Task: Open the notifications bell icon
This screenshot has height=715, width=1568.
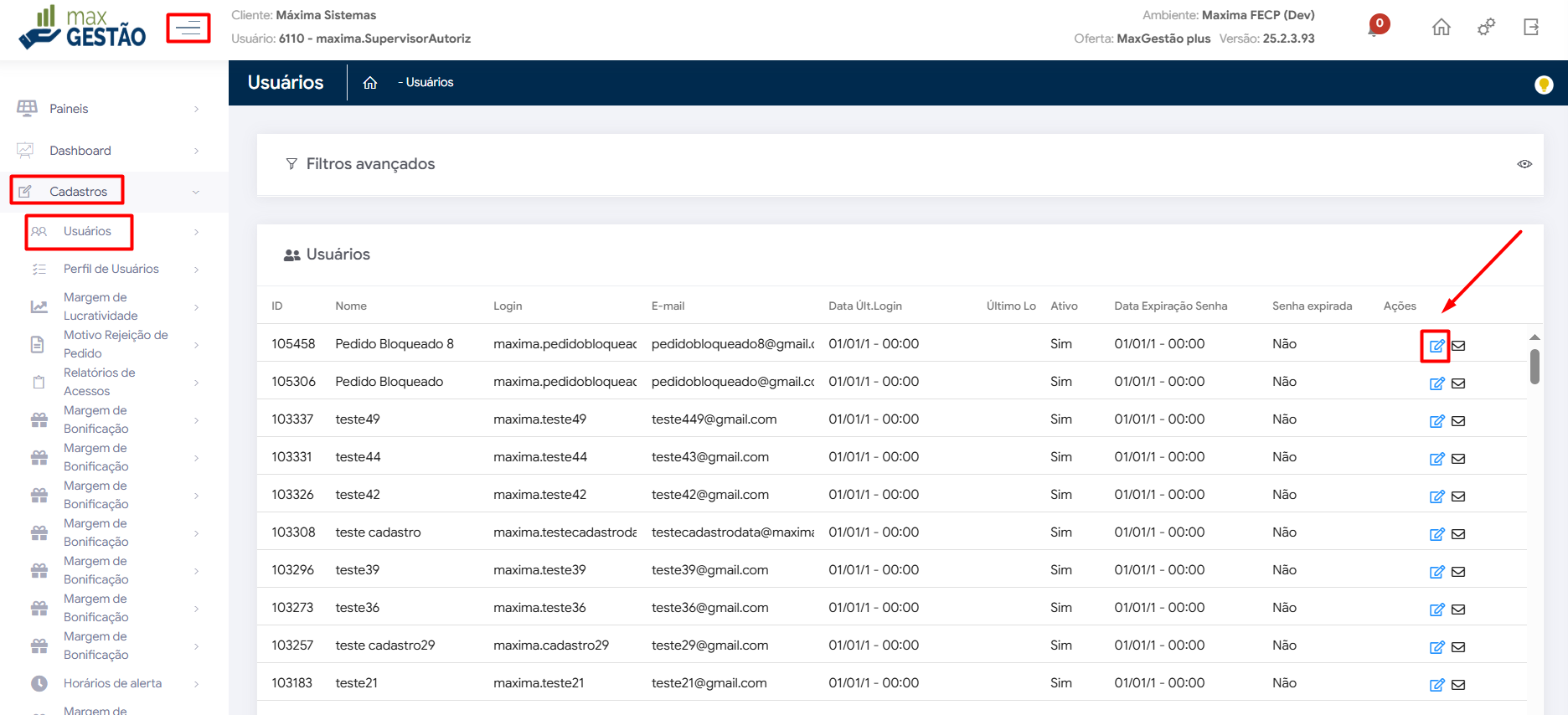Action: [1376, 27]
